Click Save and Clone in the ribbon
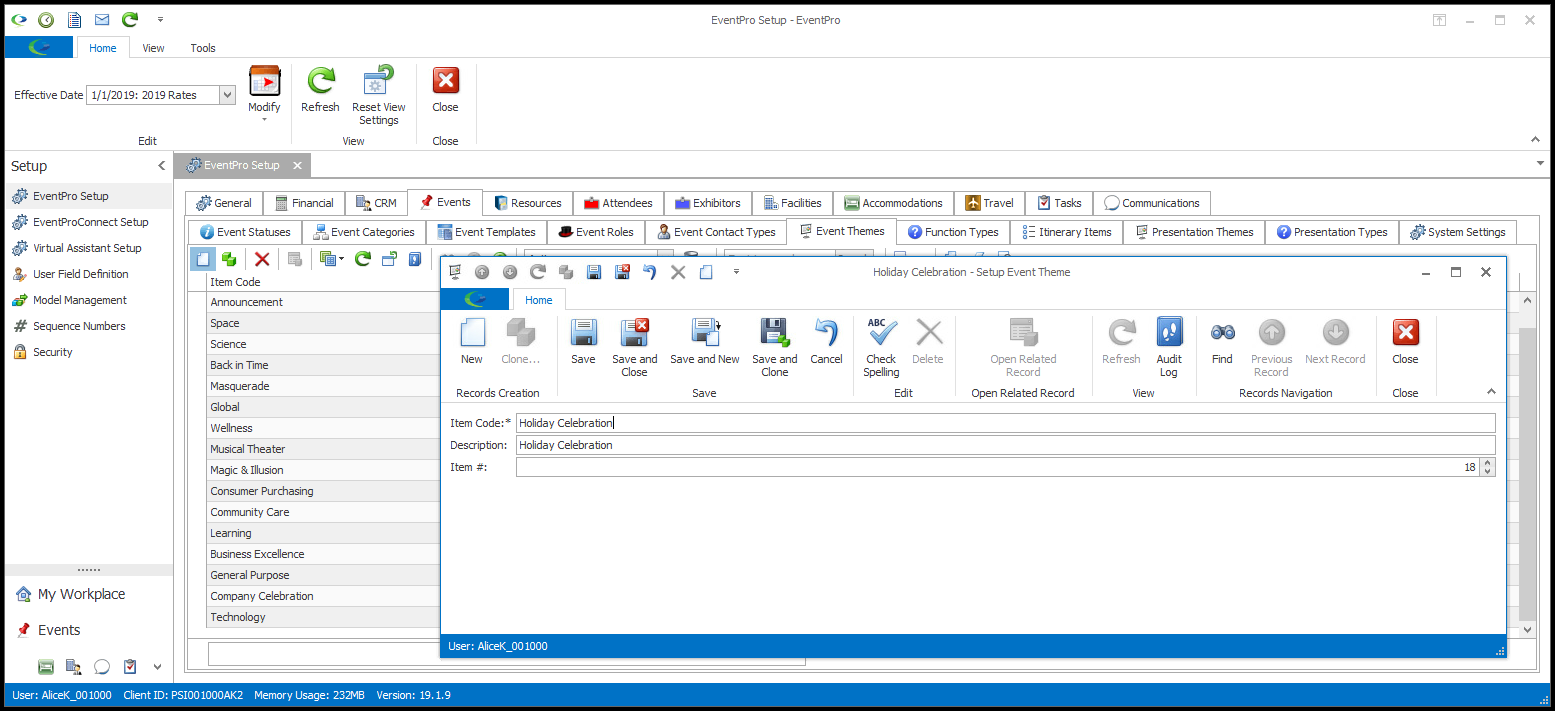 coord(775,348)
